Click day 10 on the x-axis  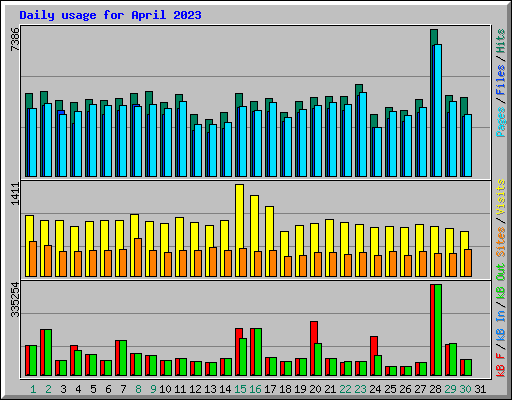point(165,389)
